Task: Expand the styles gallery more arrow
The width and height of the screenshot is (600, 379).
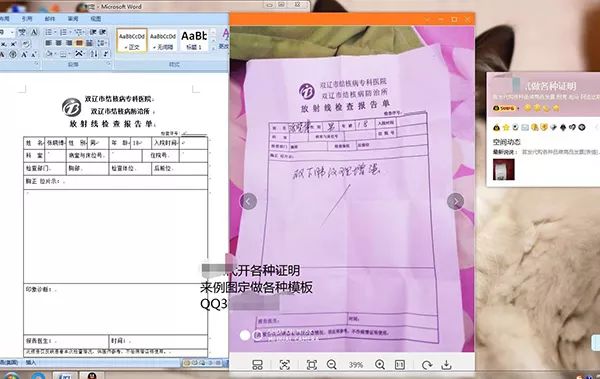Action: click(213, 48)
